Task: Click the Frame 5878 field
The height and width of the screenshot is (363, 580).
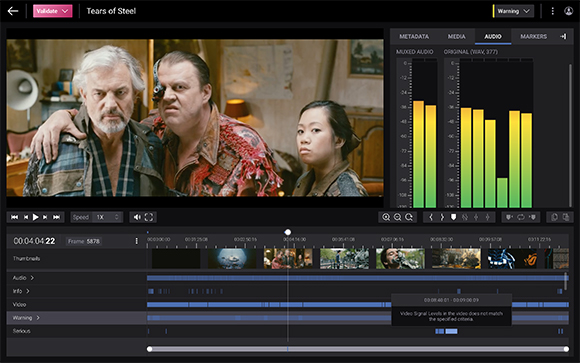Action: click(x=84, y=241)
